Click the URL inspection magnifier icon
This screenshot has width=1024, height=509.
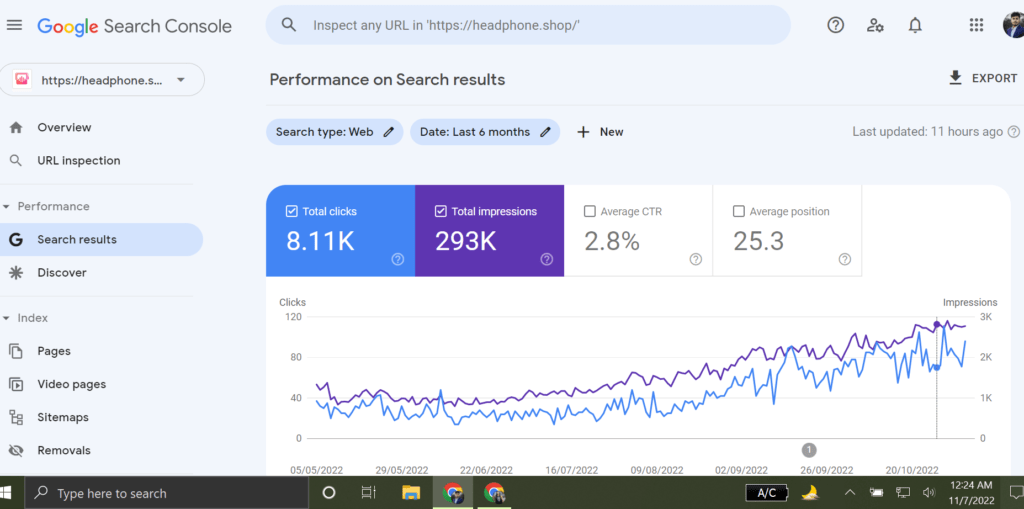[x=16, y=161]
